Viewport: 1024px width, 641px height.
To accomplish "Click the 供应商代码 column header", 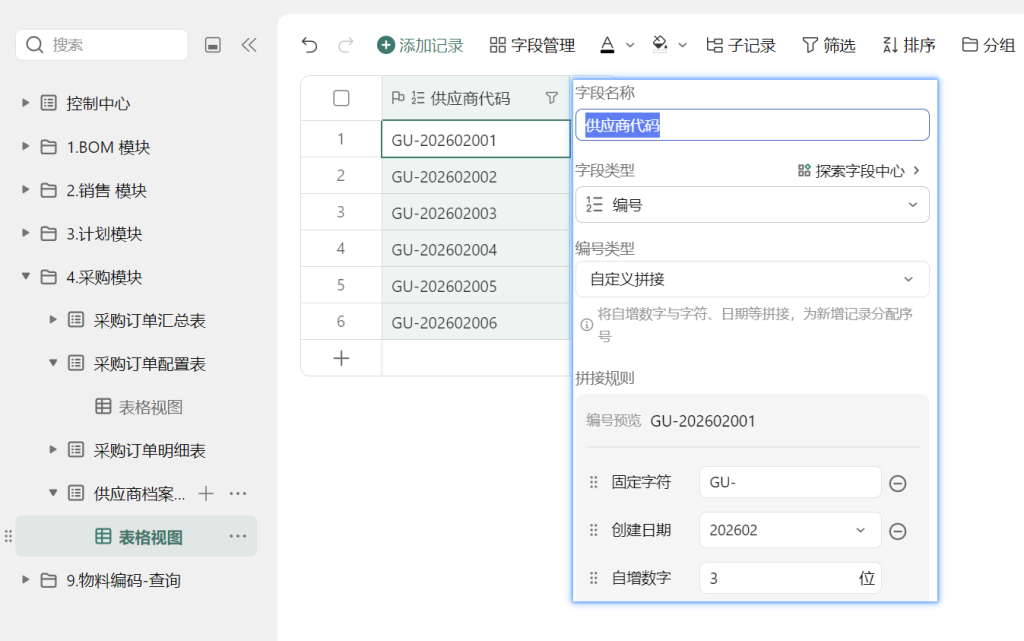I will click(x=475, y=98).
